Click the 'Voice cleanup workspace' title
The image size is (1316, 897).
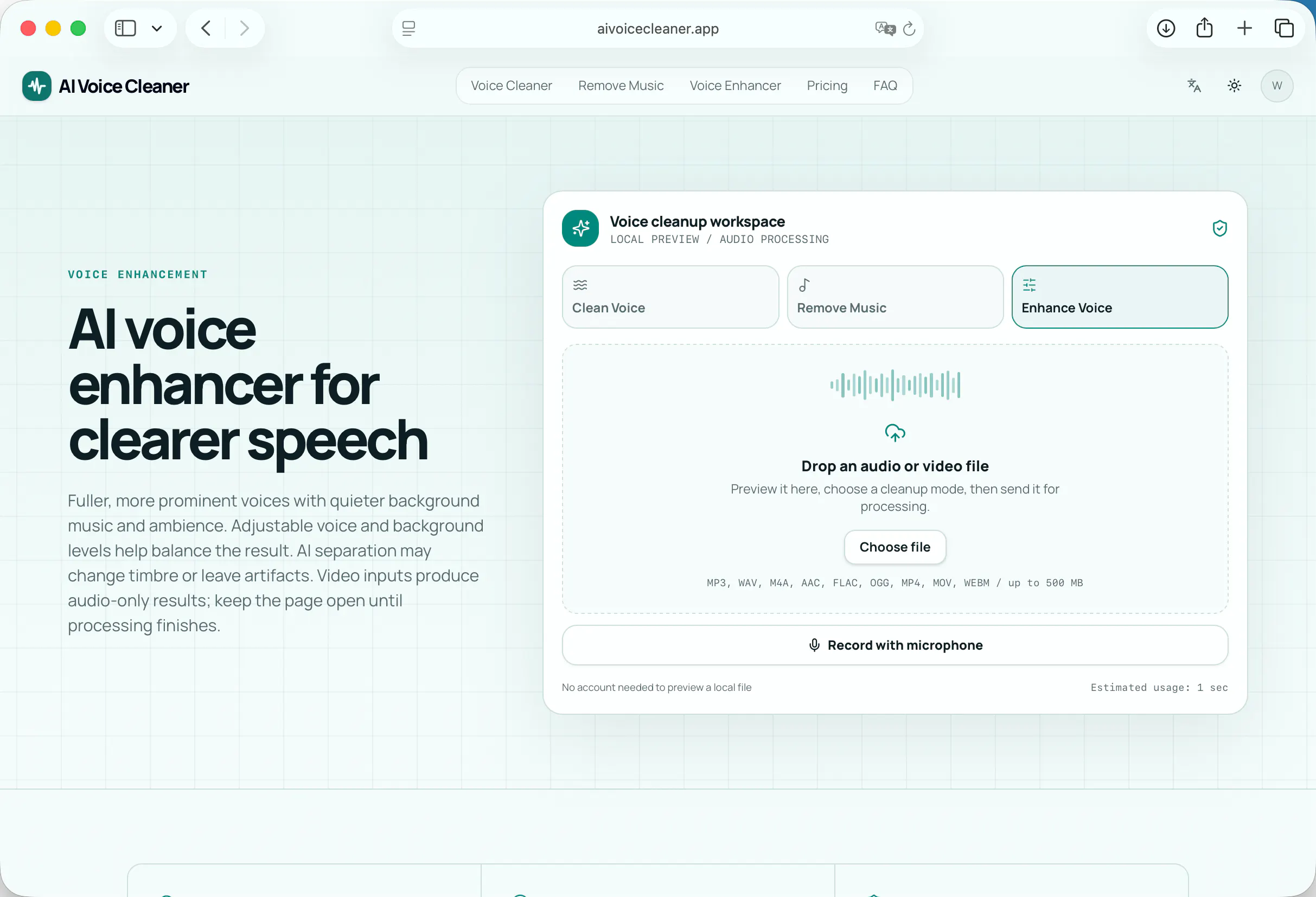point(697,221)
